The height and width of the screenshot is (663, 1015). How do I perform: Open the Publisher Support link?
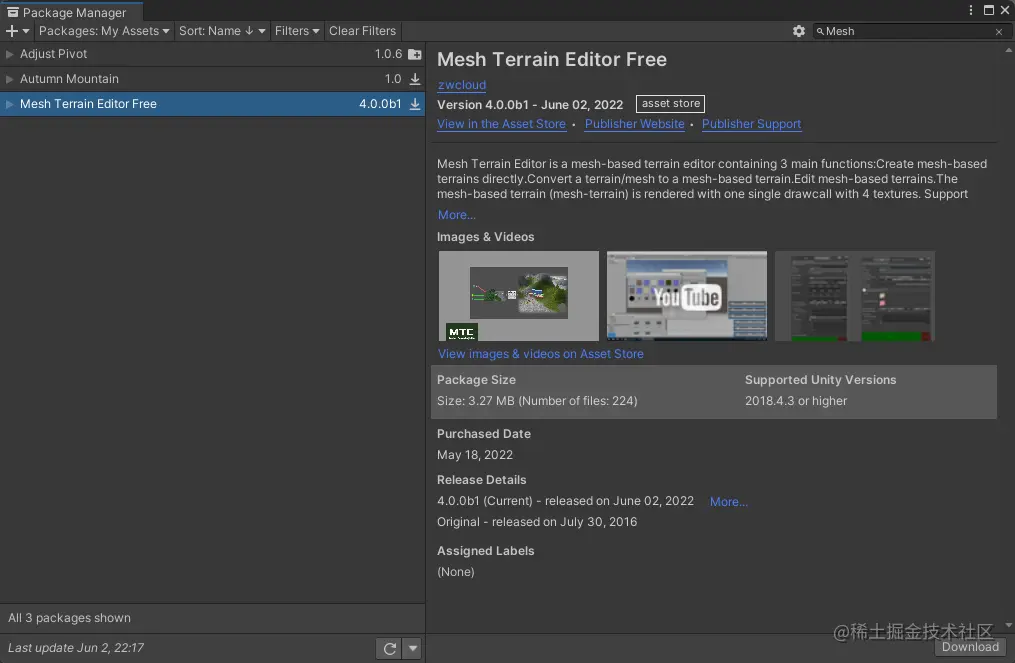click(x=751, y=124)
